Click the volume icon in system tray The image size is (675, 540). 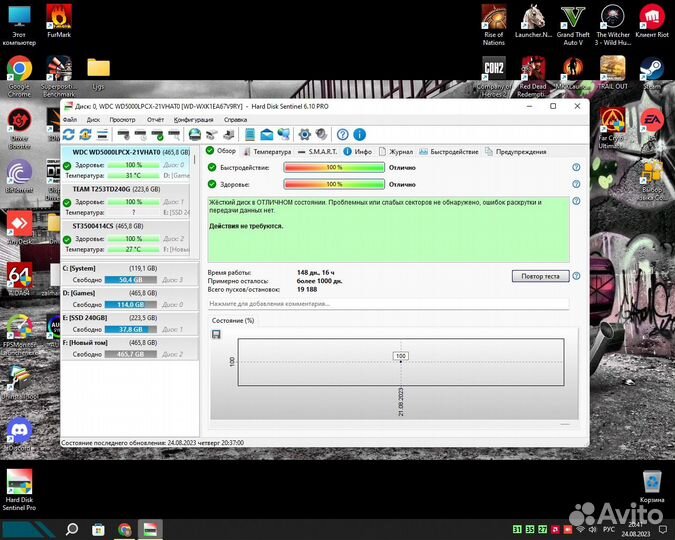[593, 529]
